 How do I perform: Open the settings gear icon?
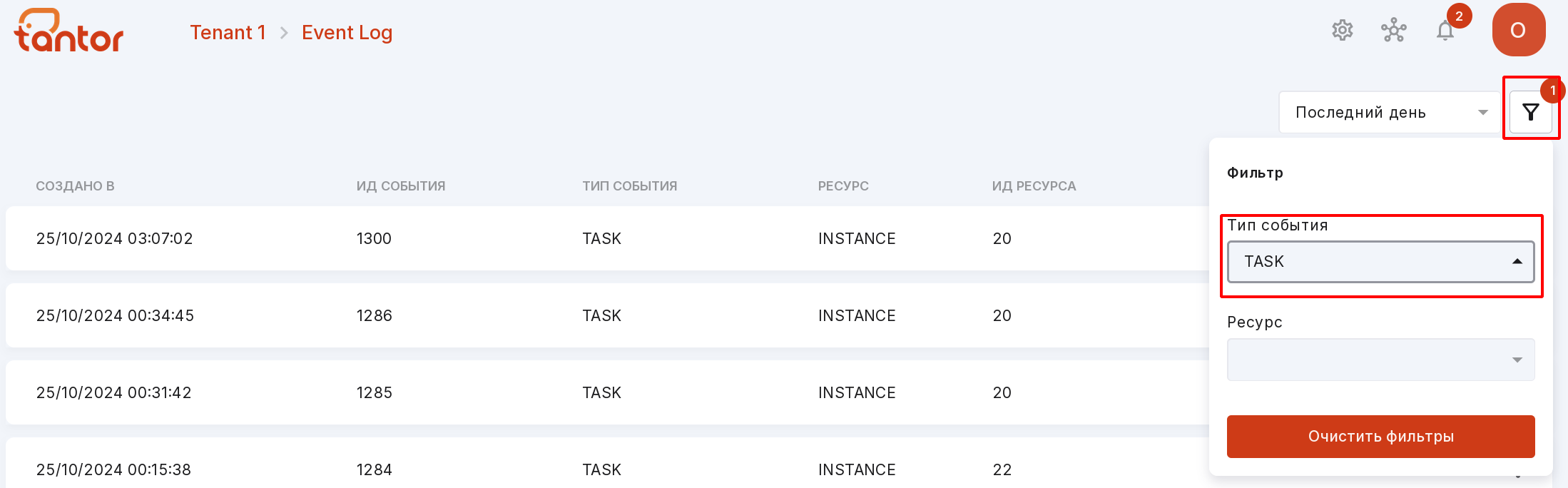pos(1343,31)
